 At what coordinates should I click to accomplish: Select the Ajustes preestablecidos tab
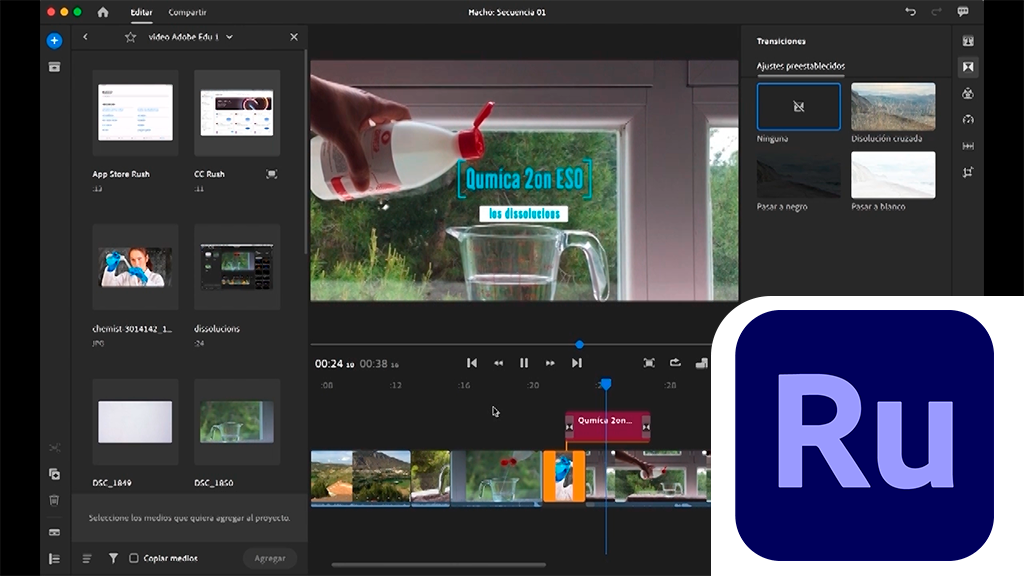point(800,66)
